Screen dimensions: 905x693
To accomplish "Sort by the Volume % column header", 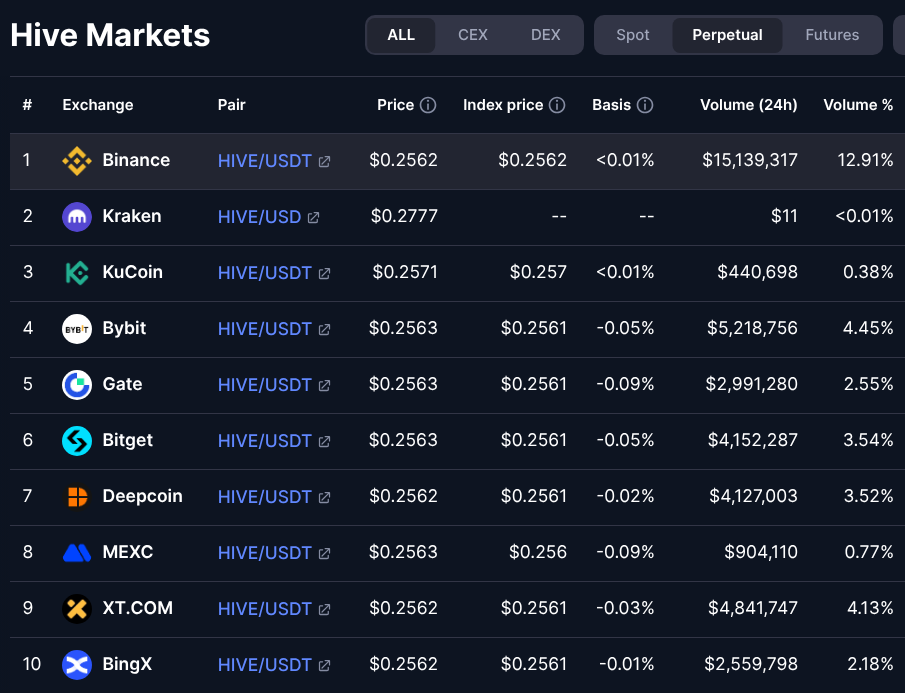I will coord(858,105).
